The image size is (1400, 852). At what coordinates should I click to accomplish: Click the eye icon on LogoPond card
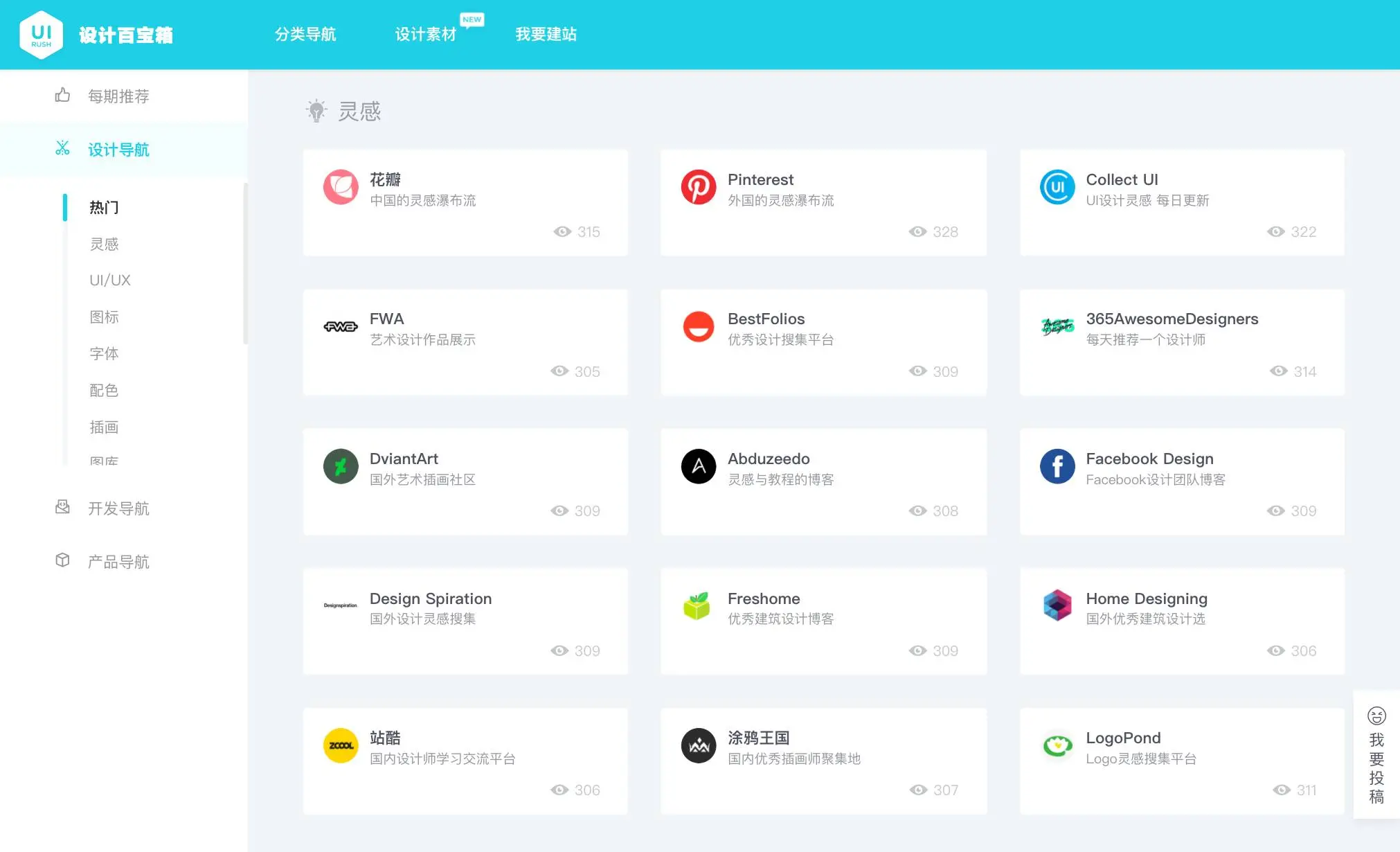[x=1282, y=790]
